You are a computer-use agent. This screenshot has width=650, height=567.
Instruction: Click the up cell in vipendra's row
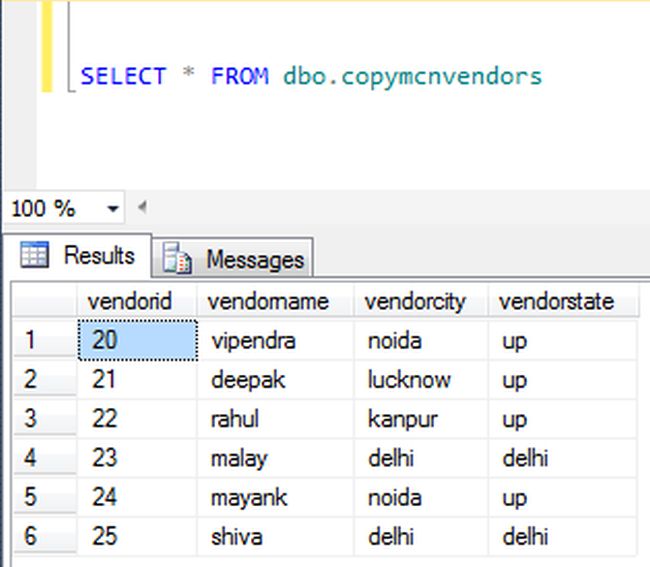pyautogui.click(x=563, y=340)
